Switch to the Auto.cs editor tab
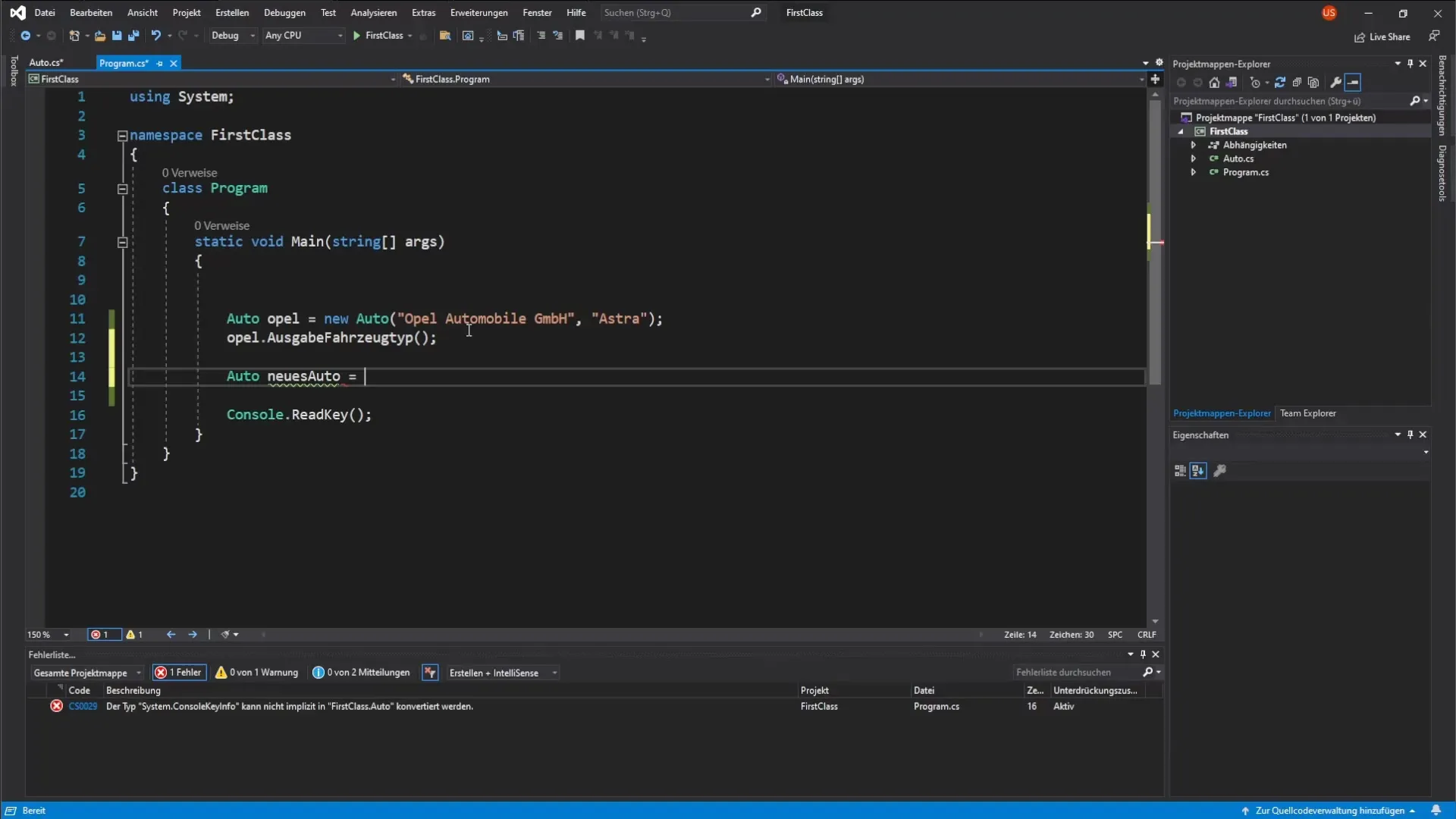This screenshot has width=1456, height=819. tap(46, 63)
